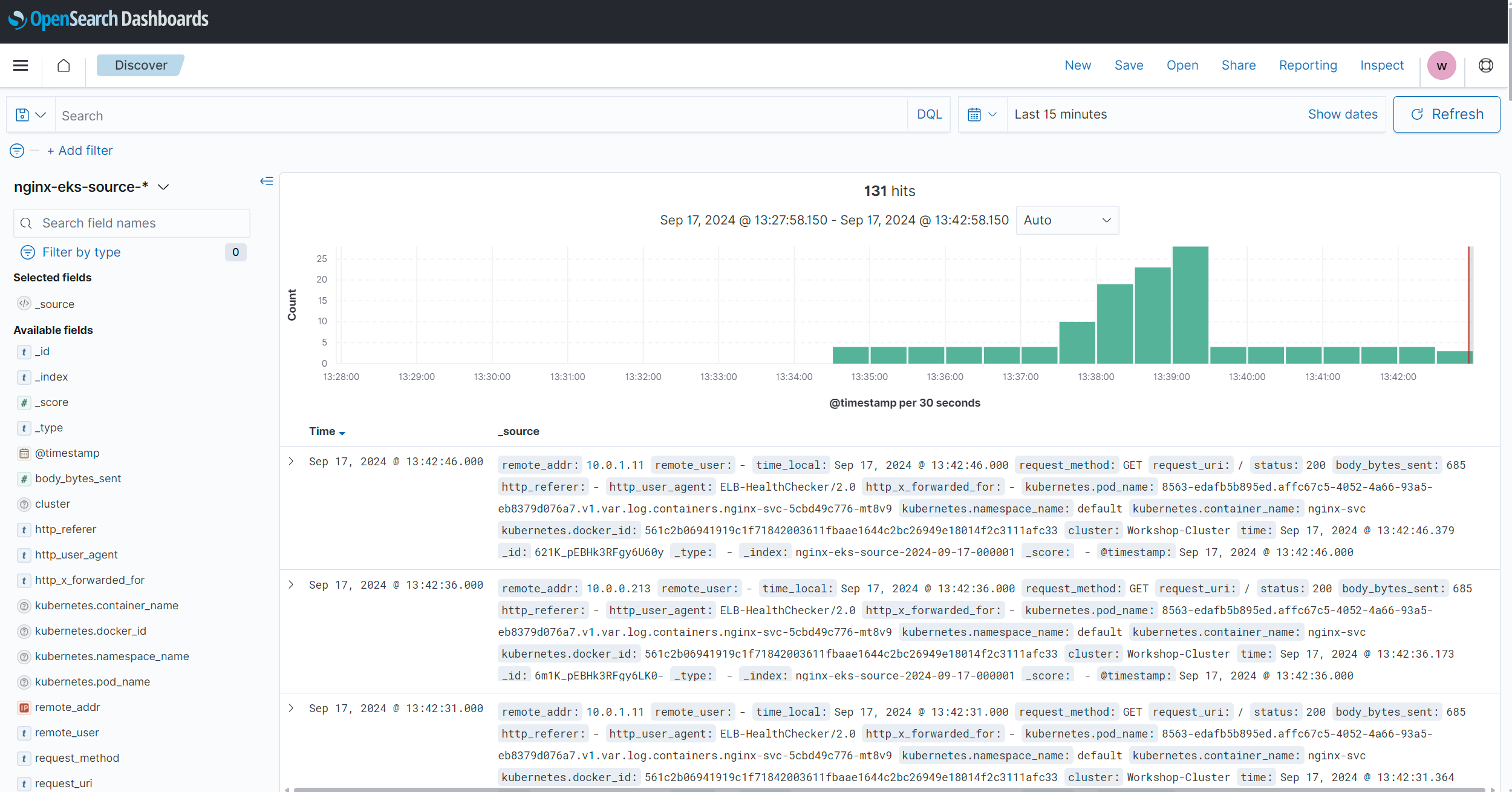The width and height of the screenshot is (1512, 792).
Task: Click New in the top menu
Action: 1078,65
